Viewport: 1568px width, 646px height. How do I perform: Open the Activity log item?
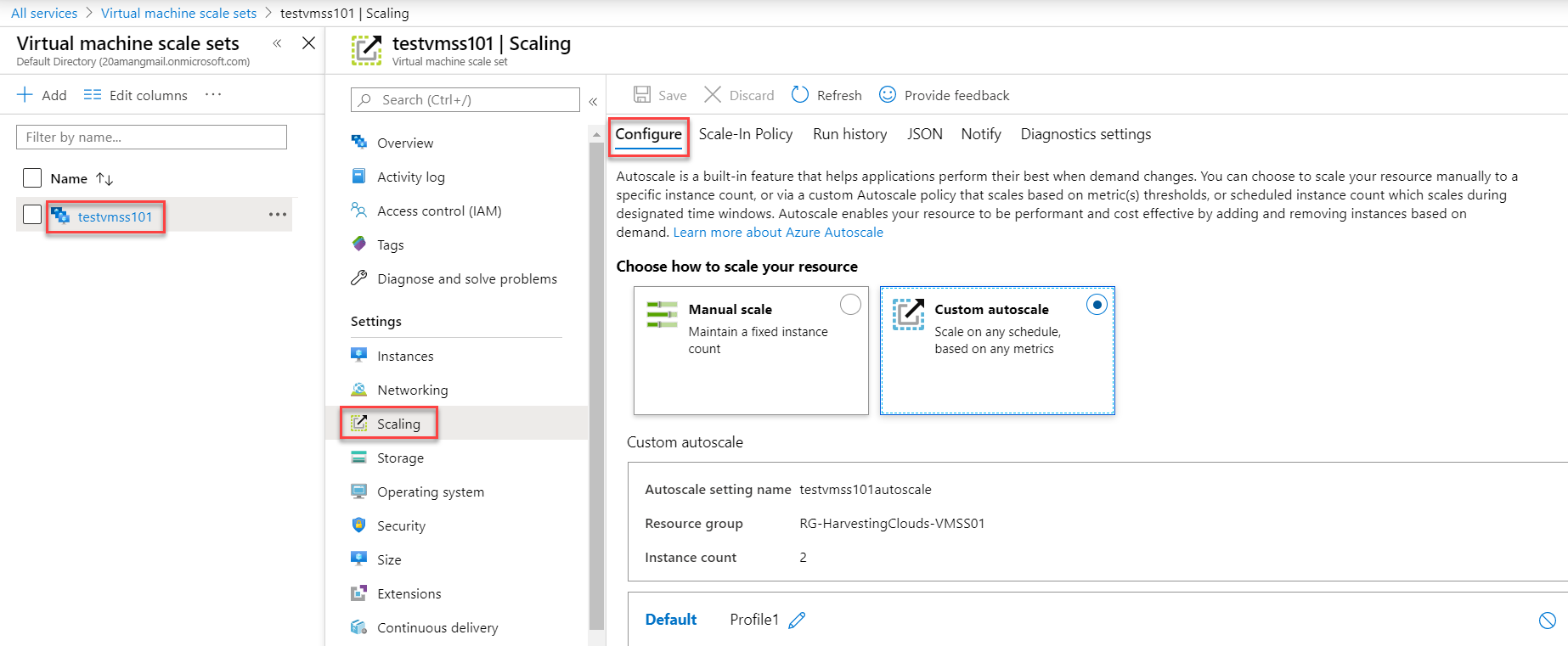[411, 177]
